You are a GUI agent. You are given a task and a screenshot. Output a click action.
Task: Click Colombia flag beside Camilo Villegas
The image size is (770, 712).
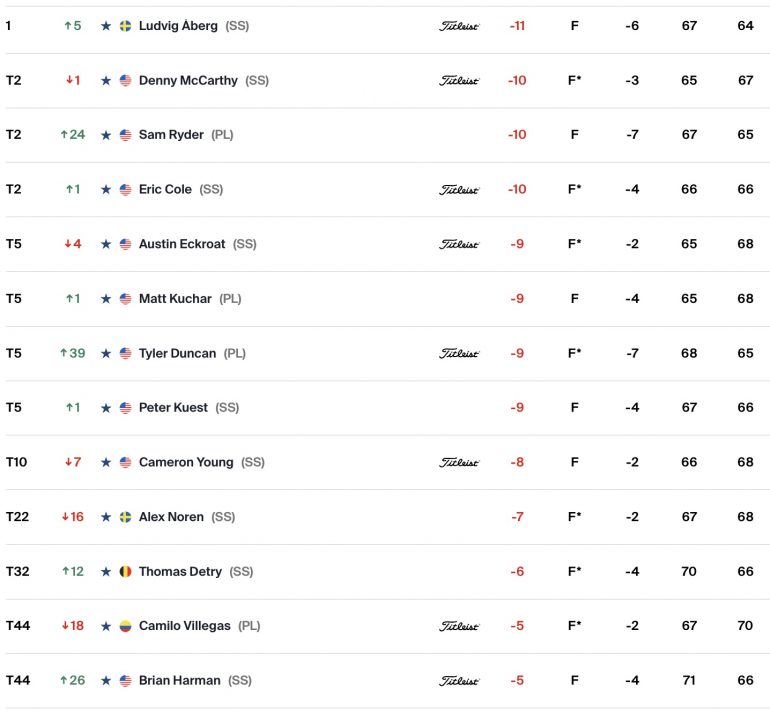126,626
